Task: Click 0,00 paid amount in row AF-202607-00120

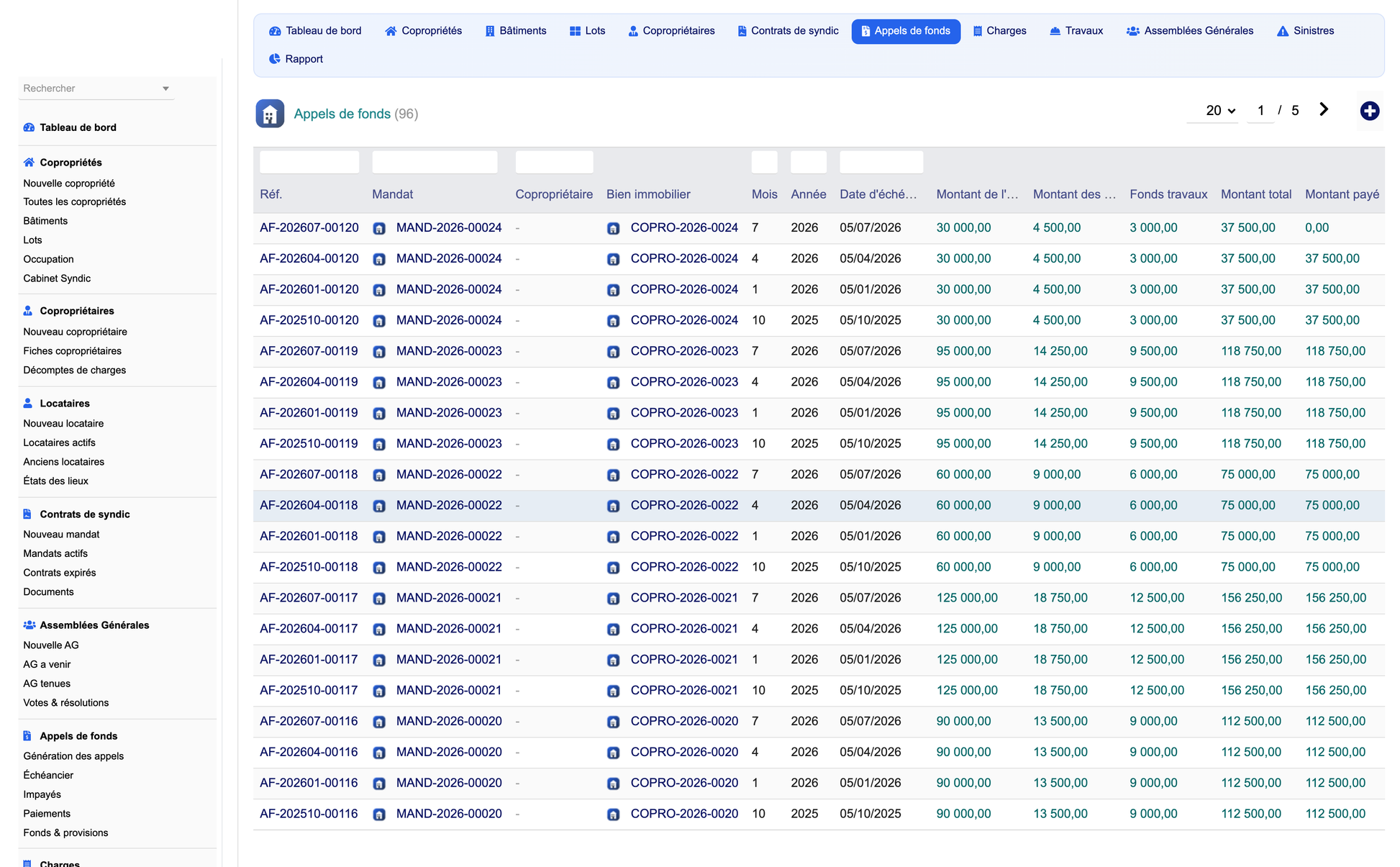Action: (1317, 227)
